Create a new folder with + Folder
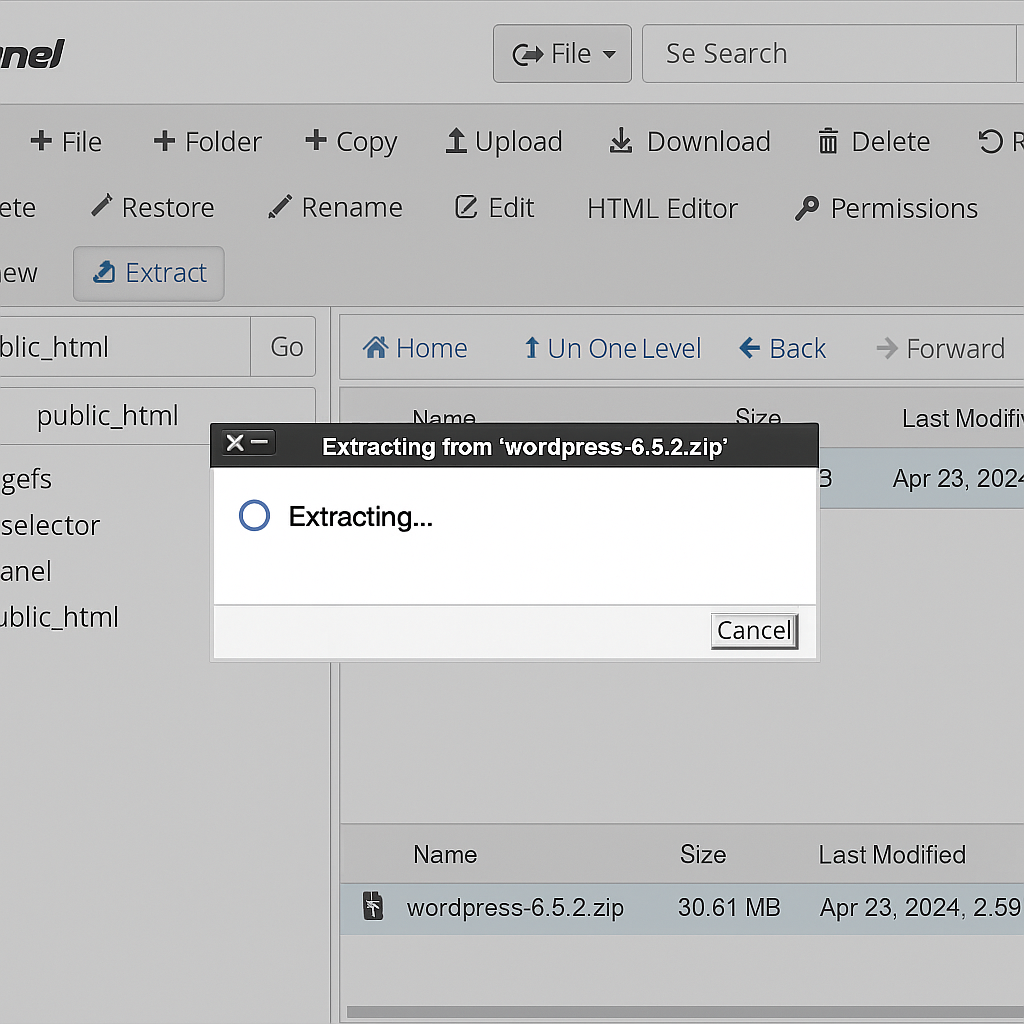Image resolution: width=1024 pixels, height=1024 pixels. click(207, 142)
